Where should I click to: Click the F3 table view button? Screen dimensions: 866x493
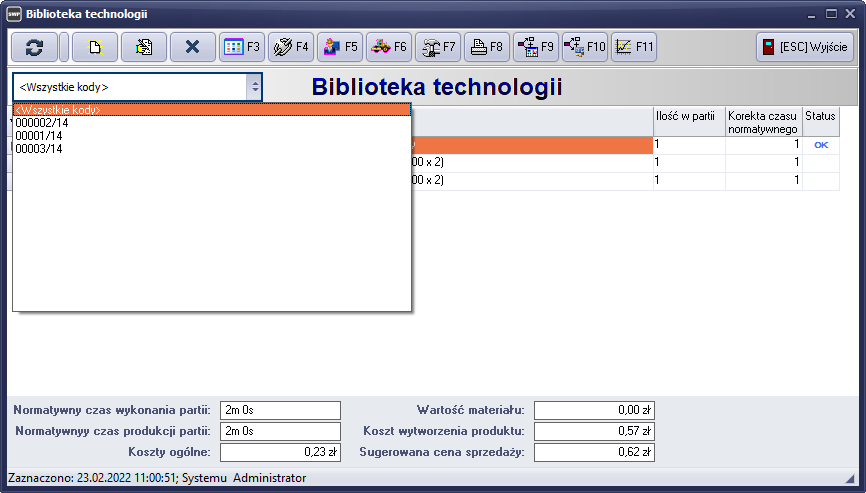(x=241, y=47)
